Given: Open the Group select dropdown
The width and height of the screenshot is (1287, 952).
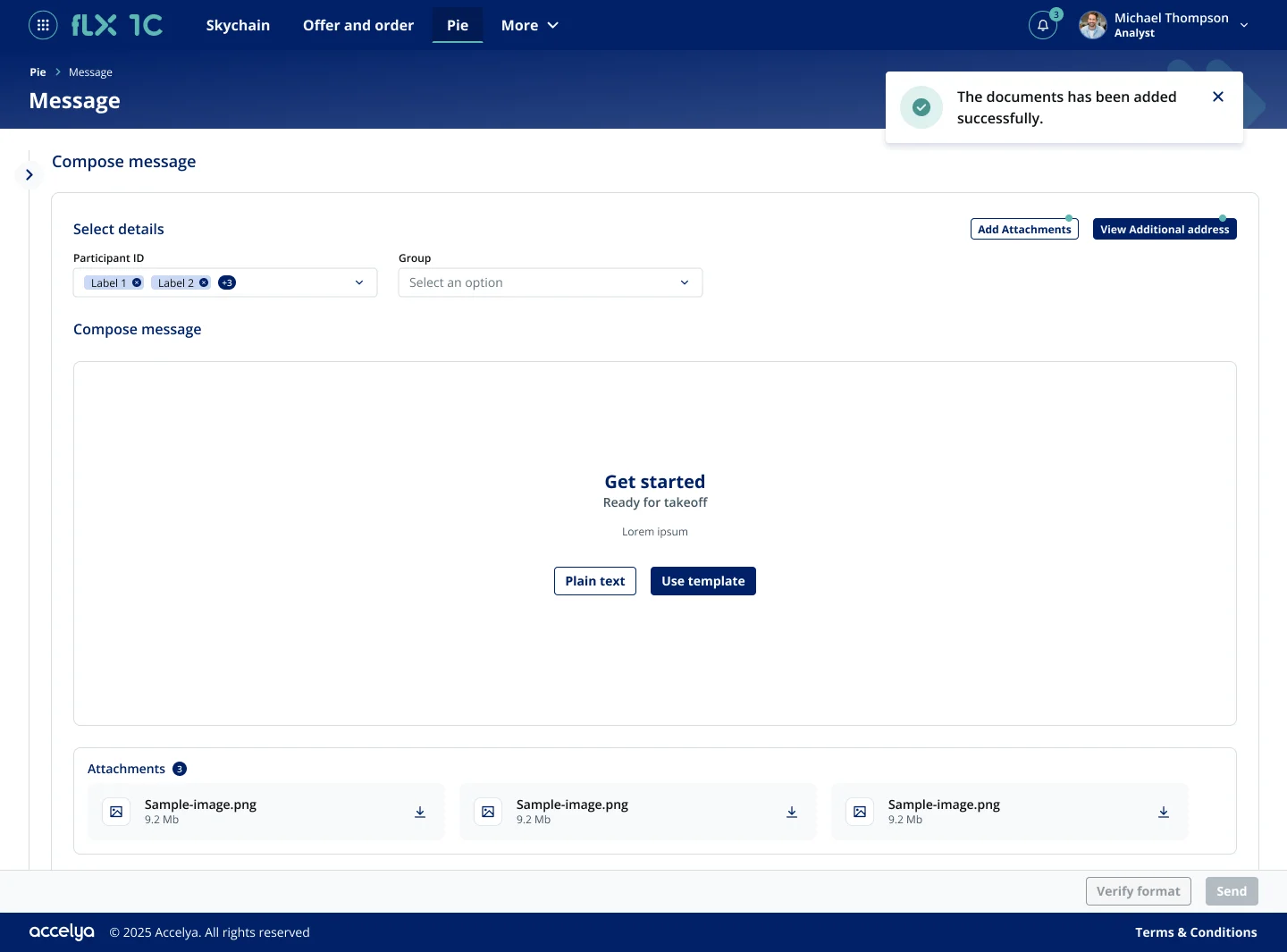Looking at the screenshot, I should 551,282.
